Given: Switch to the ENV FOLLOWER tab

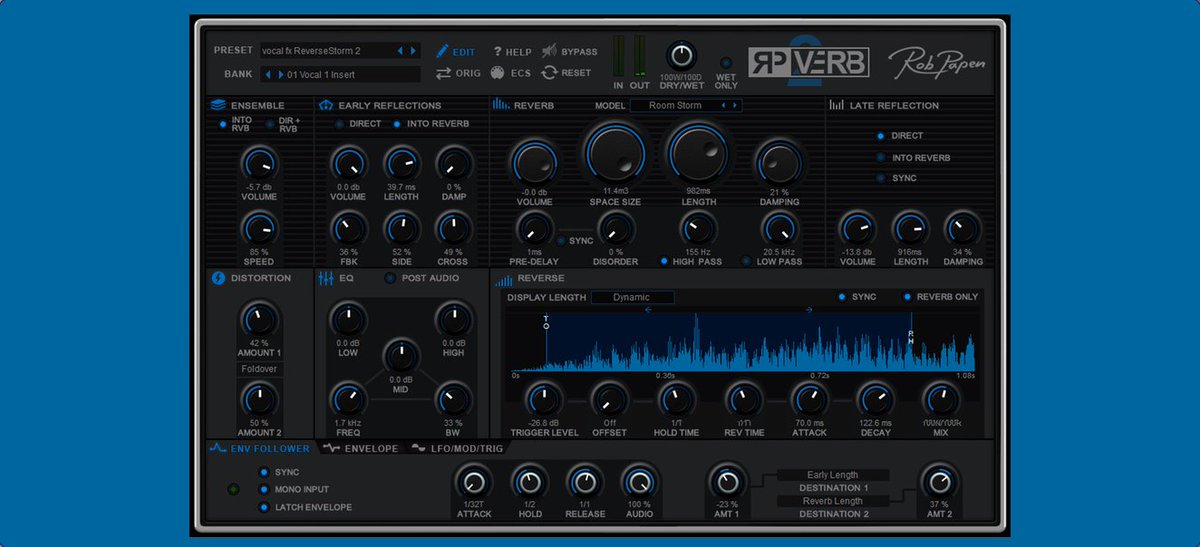Looking at the screenshot, I should pyautogui.click(x=261, y=449).
